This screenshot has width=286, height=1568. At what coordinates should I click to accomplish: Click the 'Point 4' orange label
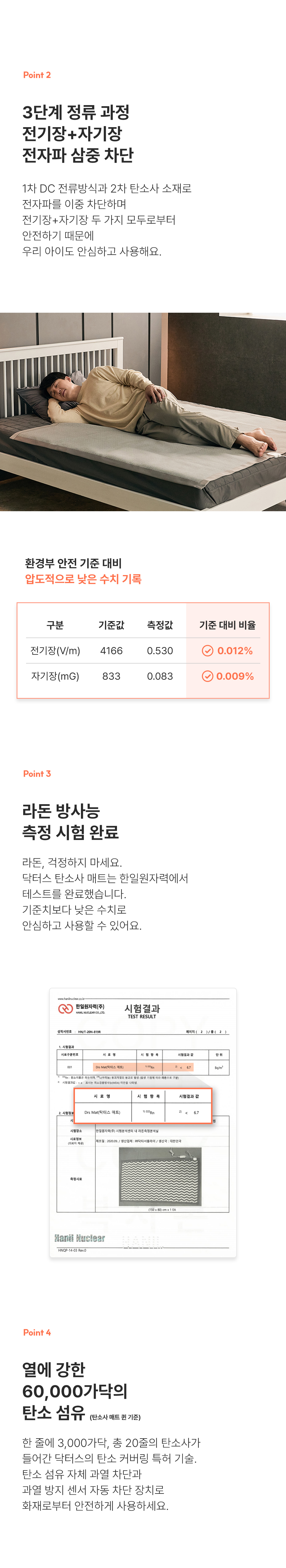point(37,1332)
